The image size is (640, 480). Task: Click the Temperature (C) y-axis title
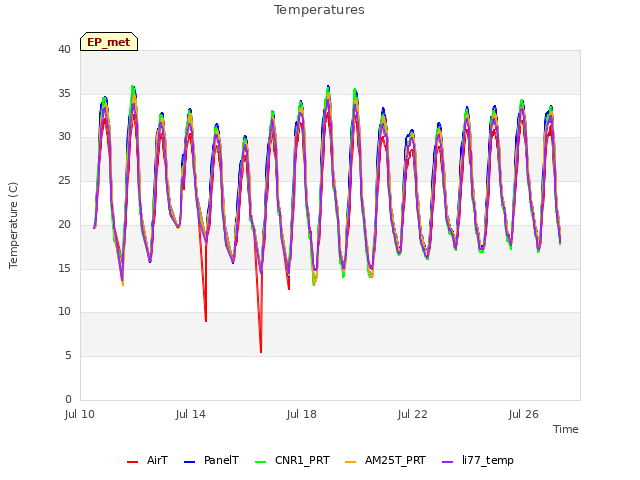click(x=13, y=225)
